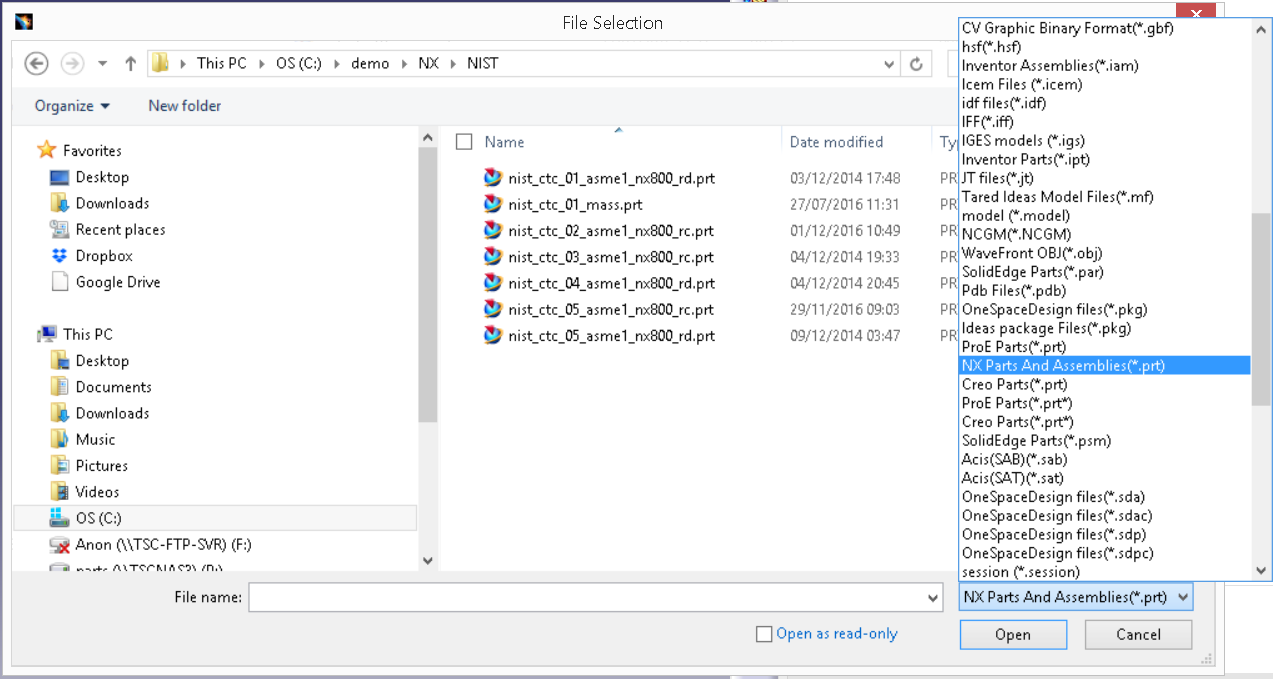This screenshot has width=1273, height=679.
Task: Expand the address bar history dropdown
Action: tap(889, 63)
